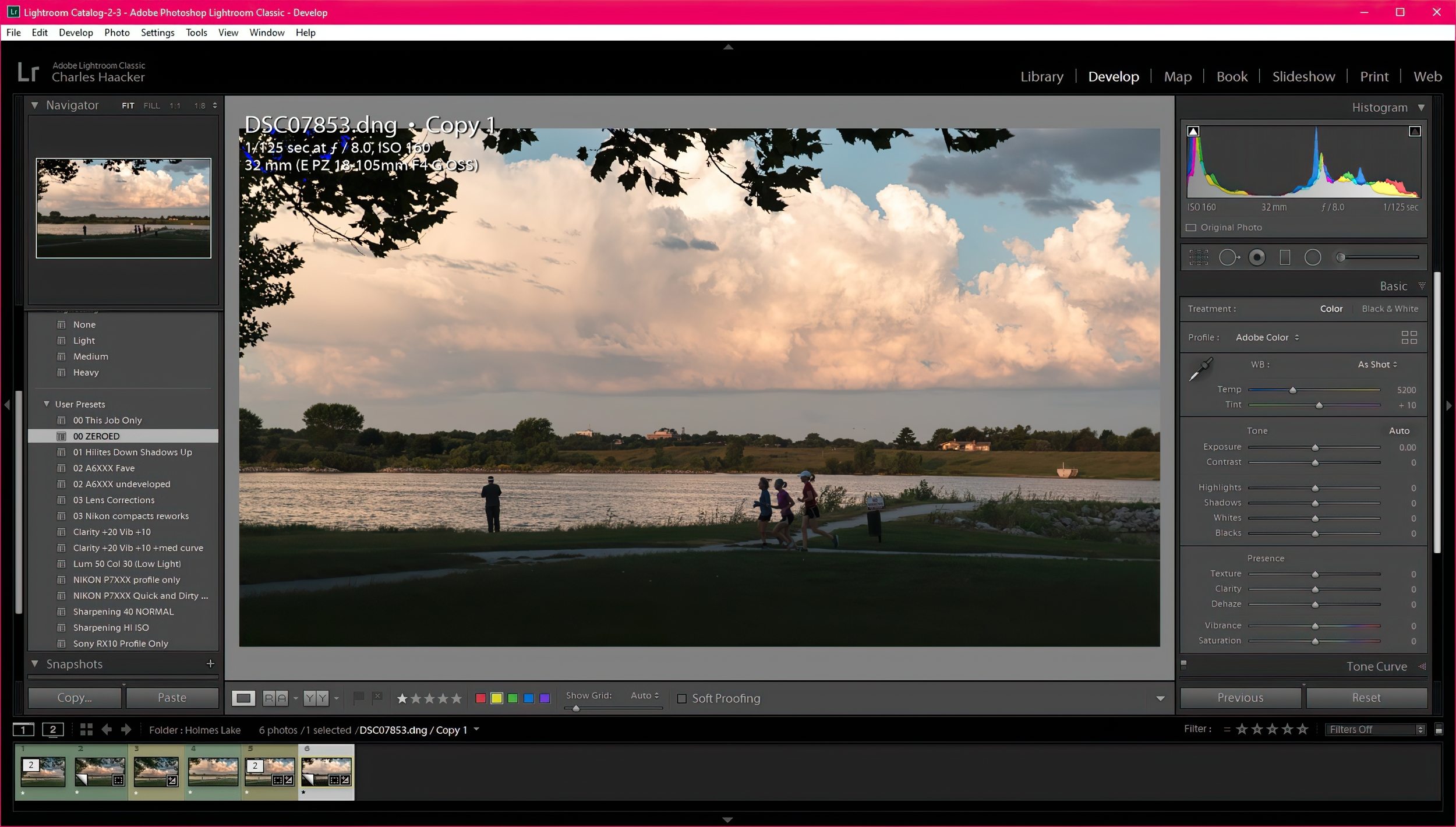Pick the Radial Filter tool
Image resolution: width=1456 pixels, height=827 pixels.
(x=1313, y=257)
